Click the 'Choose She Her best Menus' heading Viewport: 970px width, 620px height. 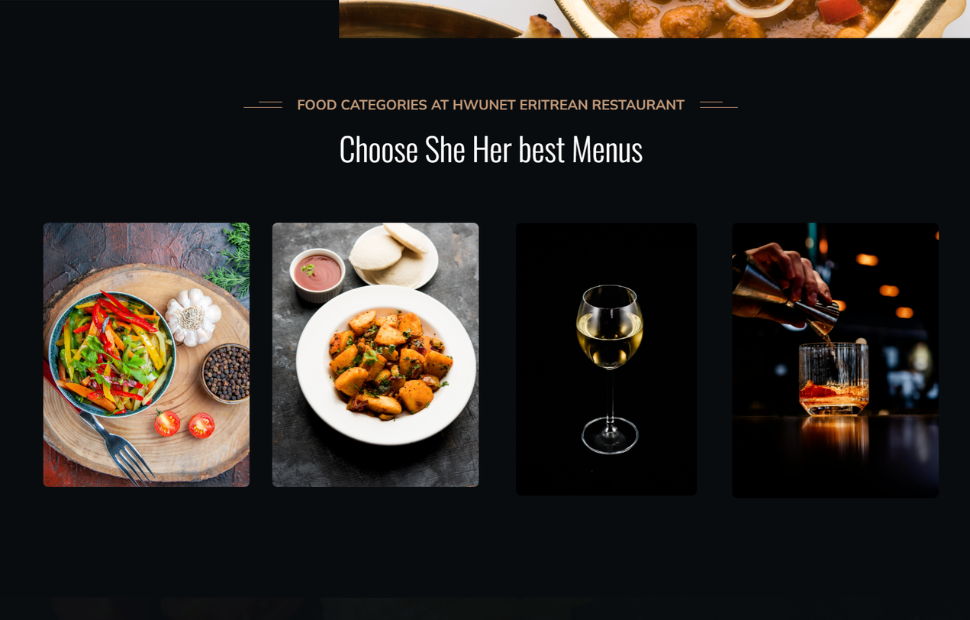pos(491,149)
